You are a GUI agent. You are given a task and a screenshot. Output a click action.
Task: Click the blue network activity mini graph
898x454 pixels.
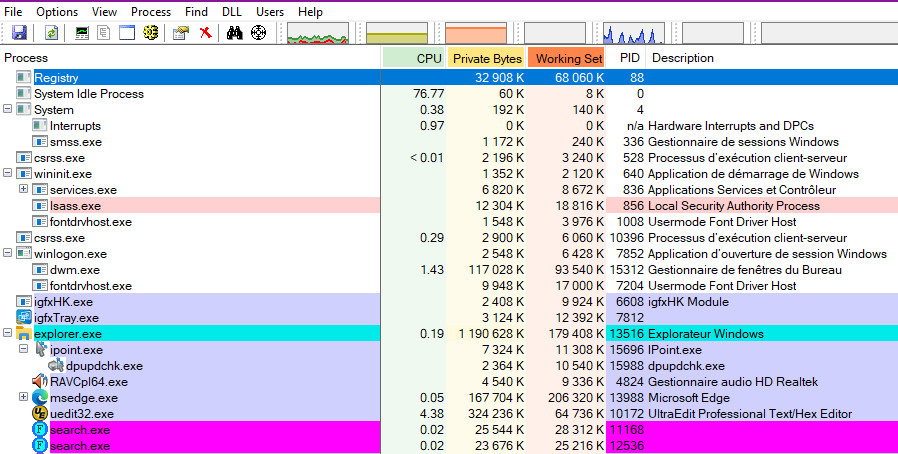pyautogui.click(x=634, y=33)
